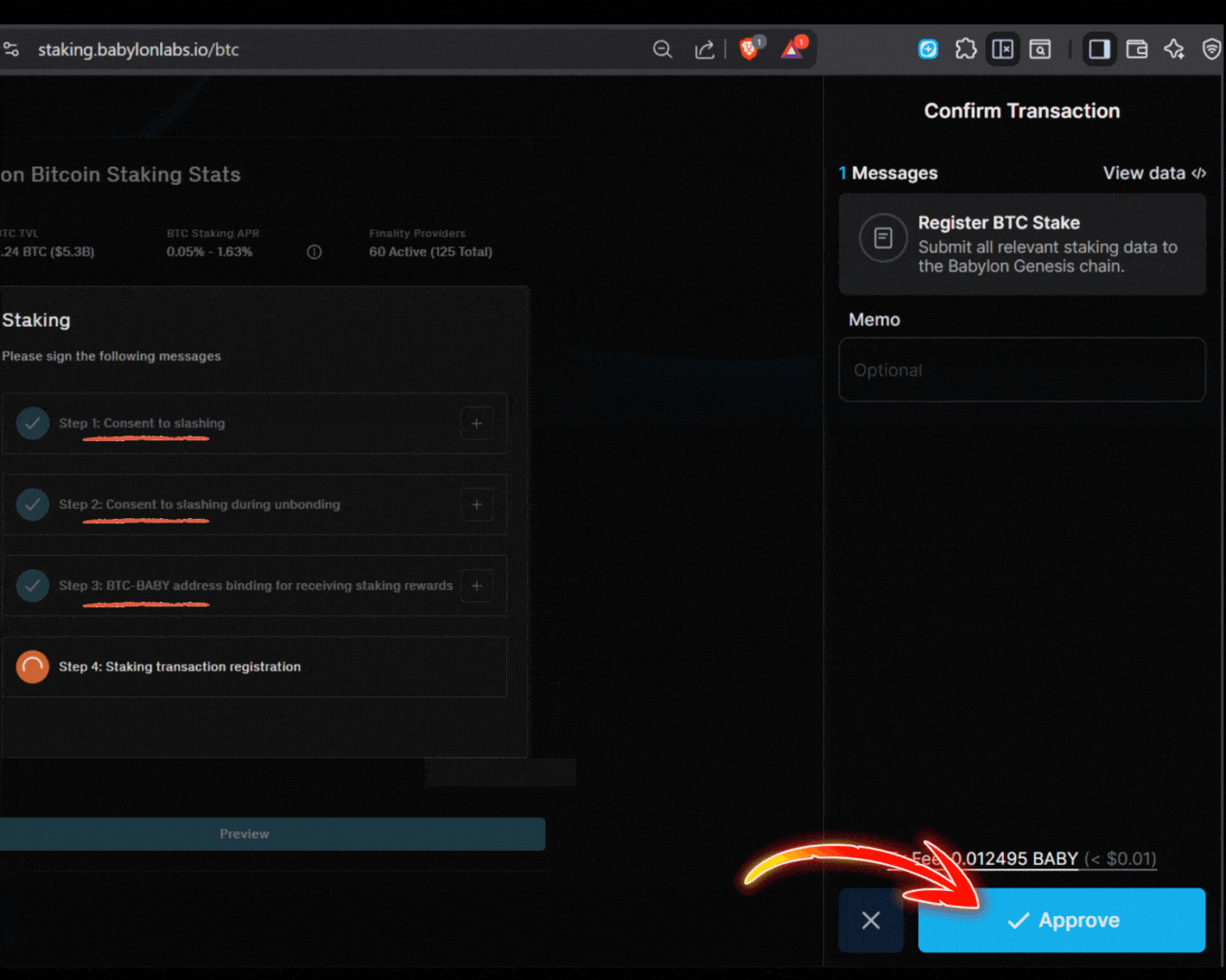Expand Step 3 BTC-BABY address binding
The image size is (1226, 980).
coord(477,586)
